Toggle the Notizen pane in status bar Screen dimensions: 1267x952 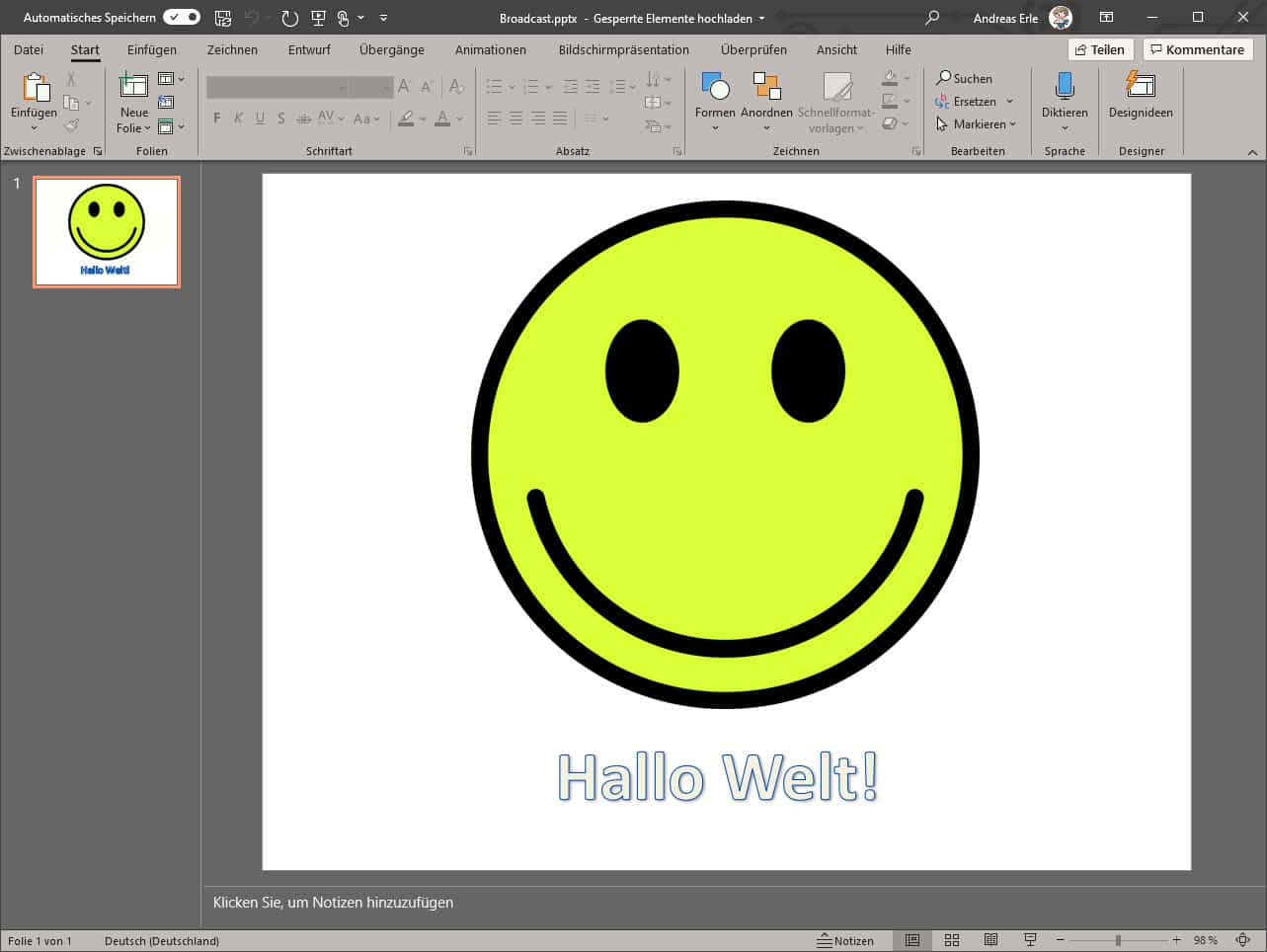click(845, 940)
